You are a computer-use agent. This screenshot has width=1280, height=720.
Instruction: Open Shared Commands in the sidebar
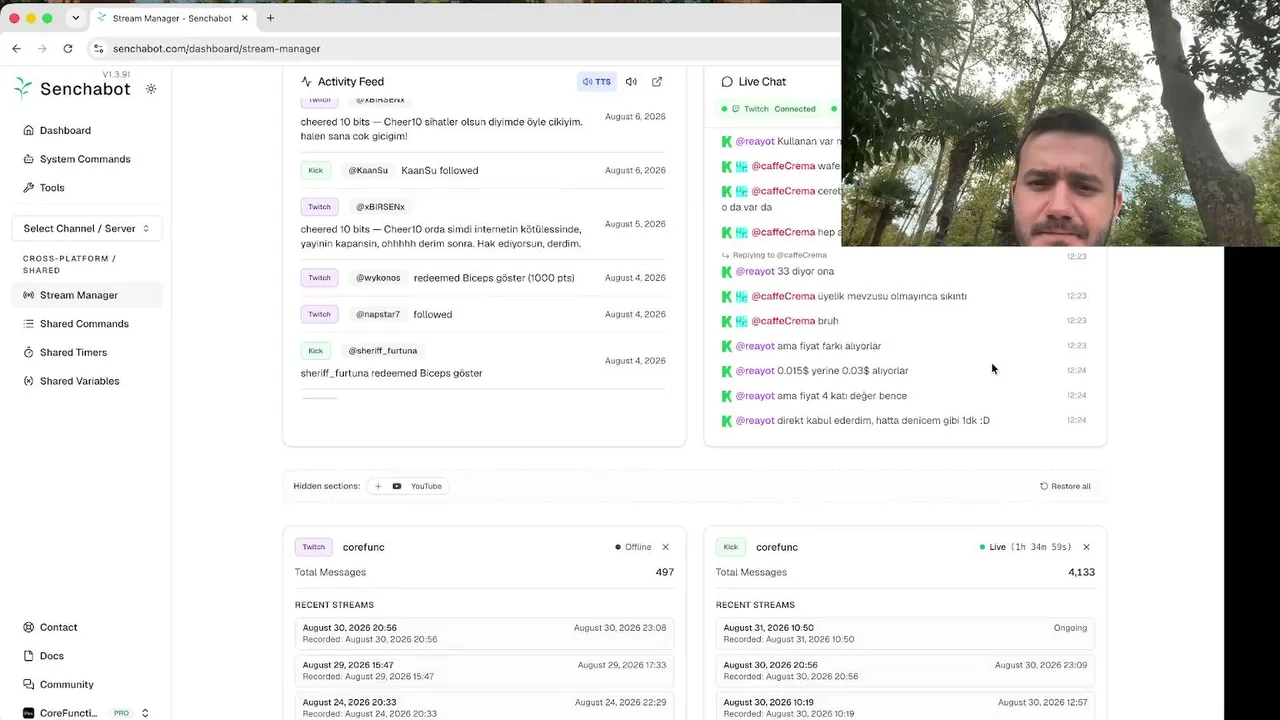[86, 324]
